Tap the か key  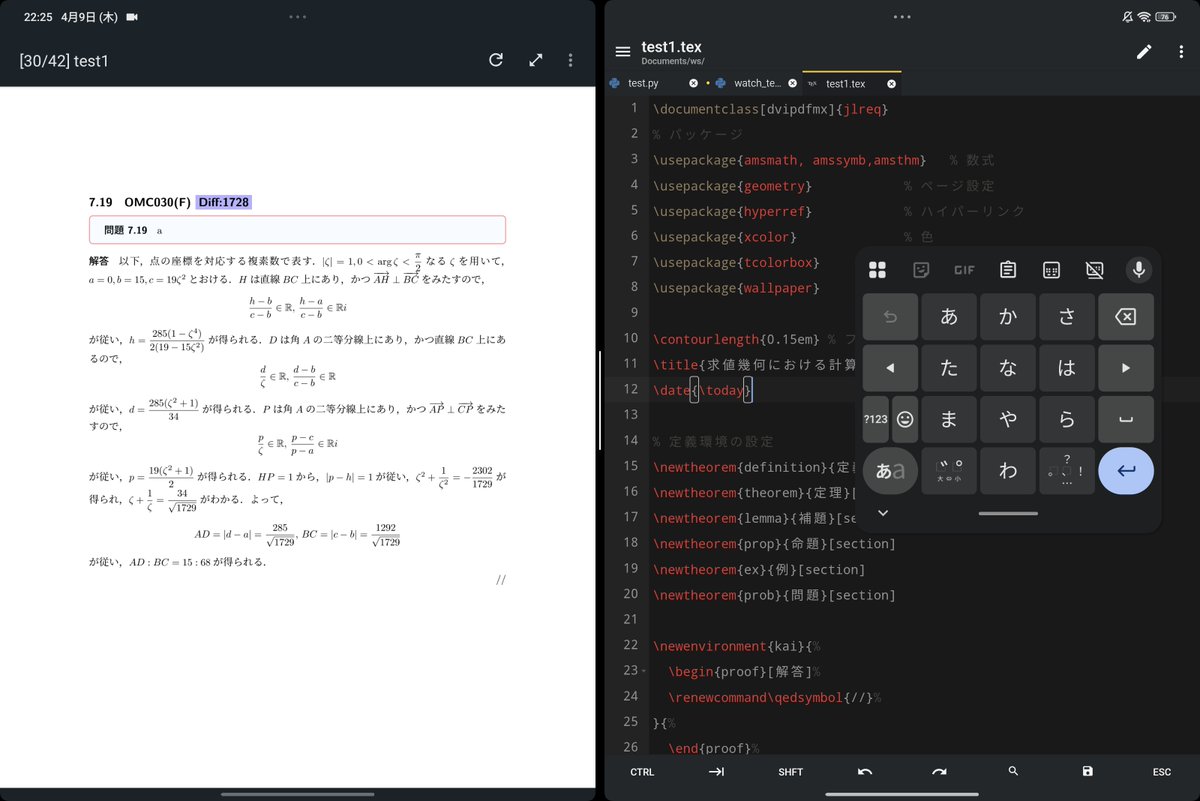tap(1008, 316)
